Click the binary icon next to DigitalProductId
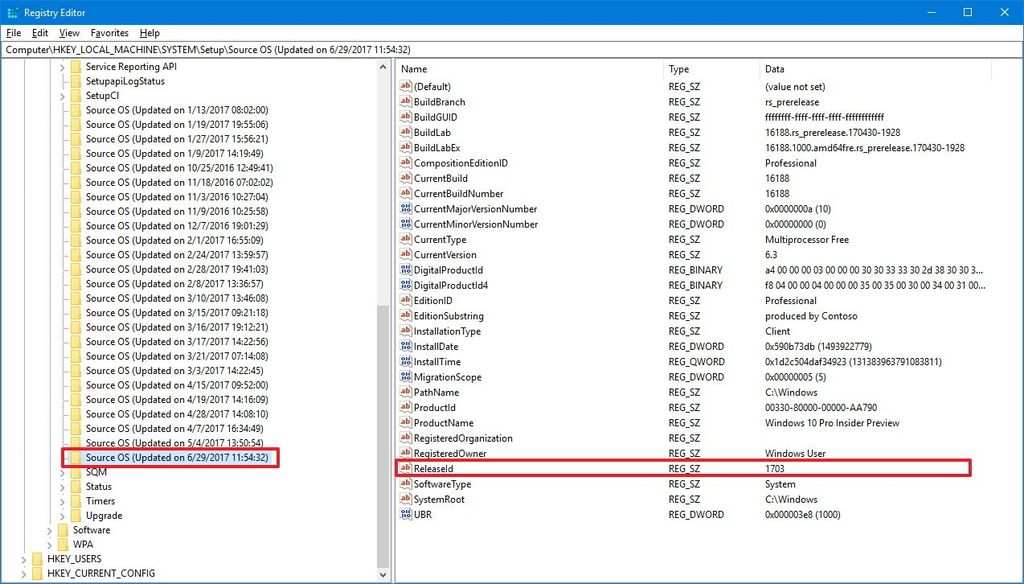This screenshot has width=1024, height=584. coord(405,269)
